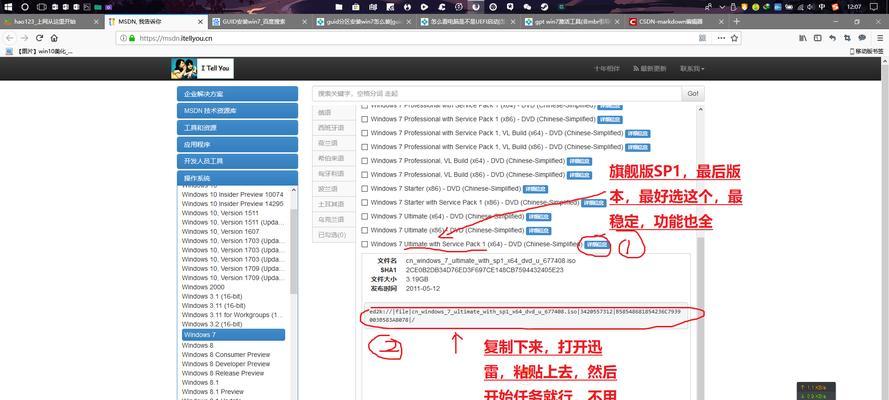Switch to the hao123 browser tab
Viewport: 889px width, 400px height.
click(x=50, y=22)
